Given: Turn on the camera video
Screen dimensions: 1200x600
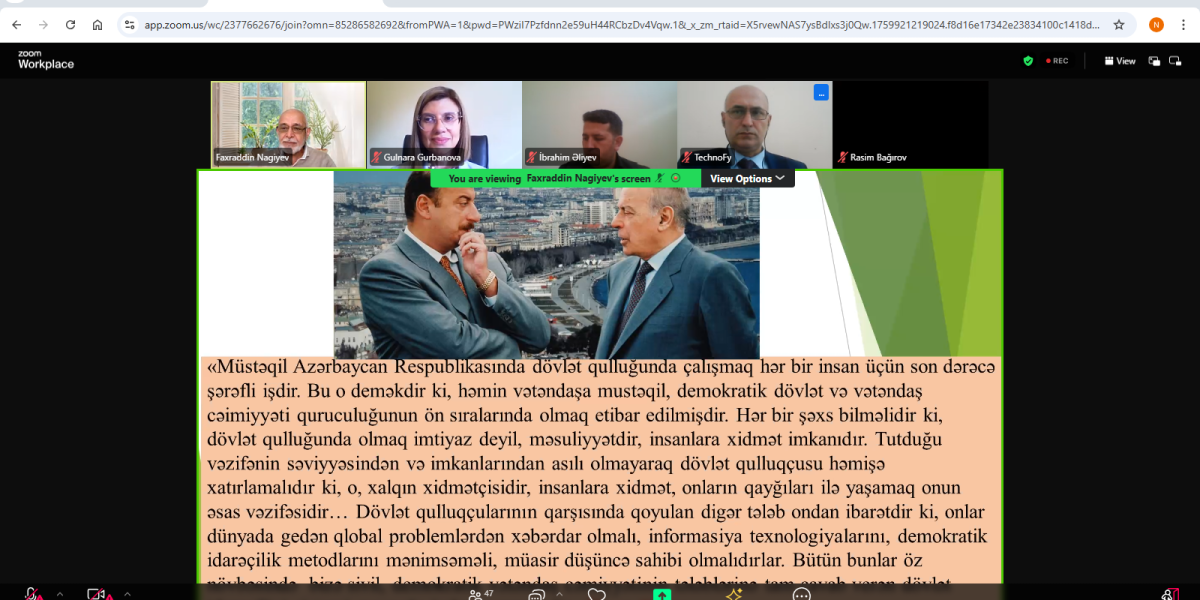Looking at the screenshot, I should click(x=96, y=594).
